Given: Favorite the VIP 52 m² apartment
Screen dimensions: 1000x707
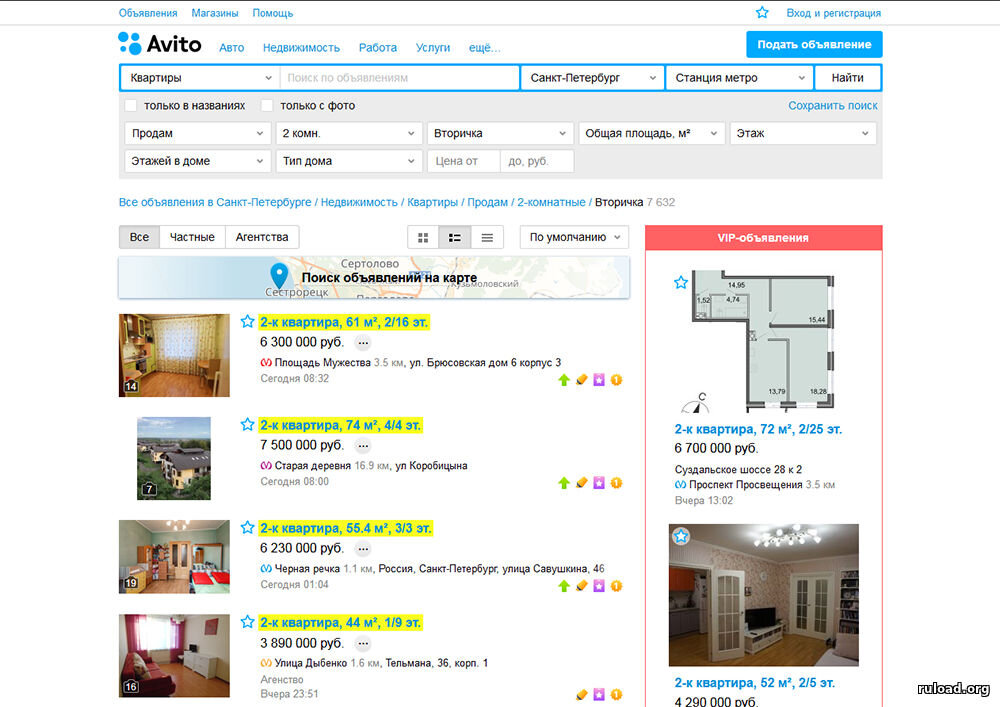Looking at the screenshot, I should pyautogui.click(x=681, y=536).
